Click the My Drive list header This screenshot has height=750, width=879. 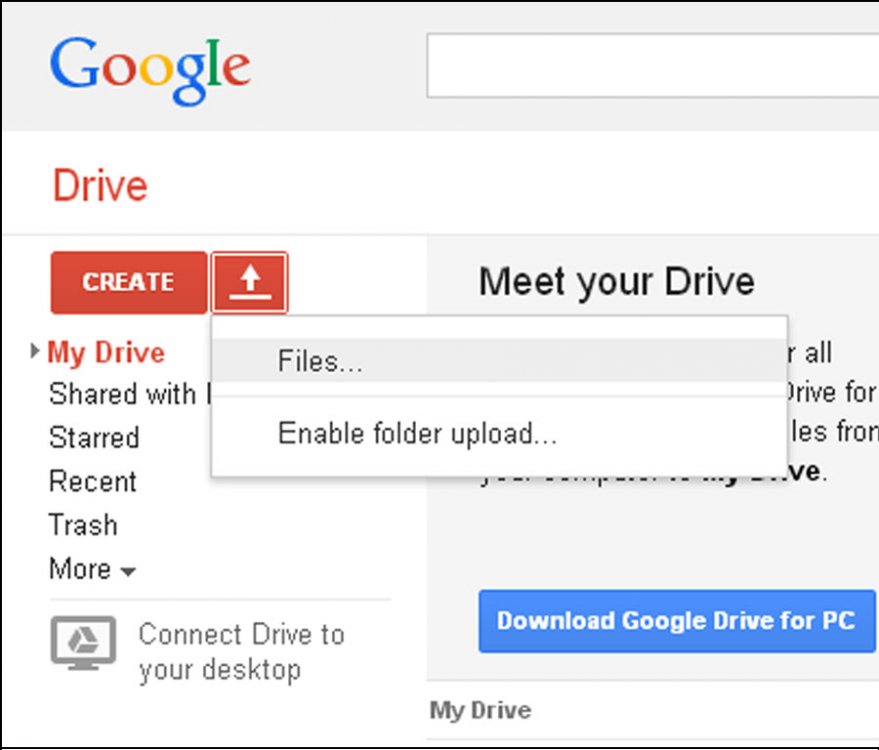click(480, 710)
